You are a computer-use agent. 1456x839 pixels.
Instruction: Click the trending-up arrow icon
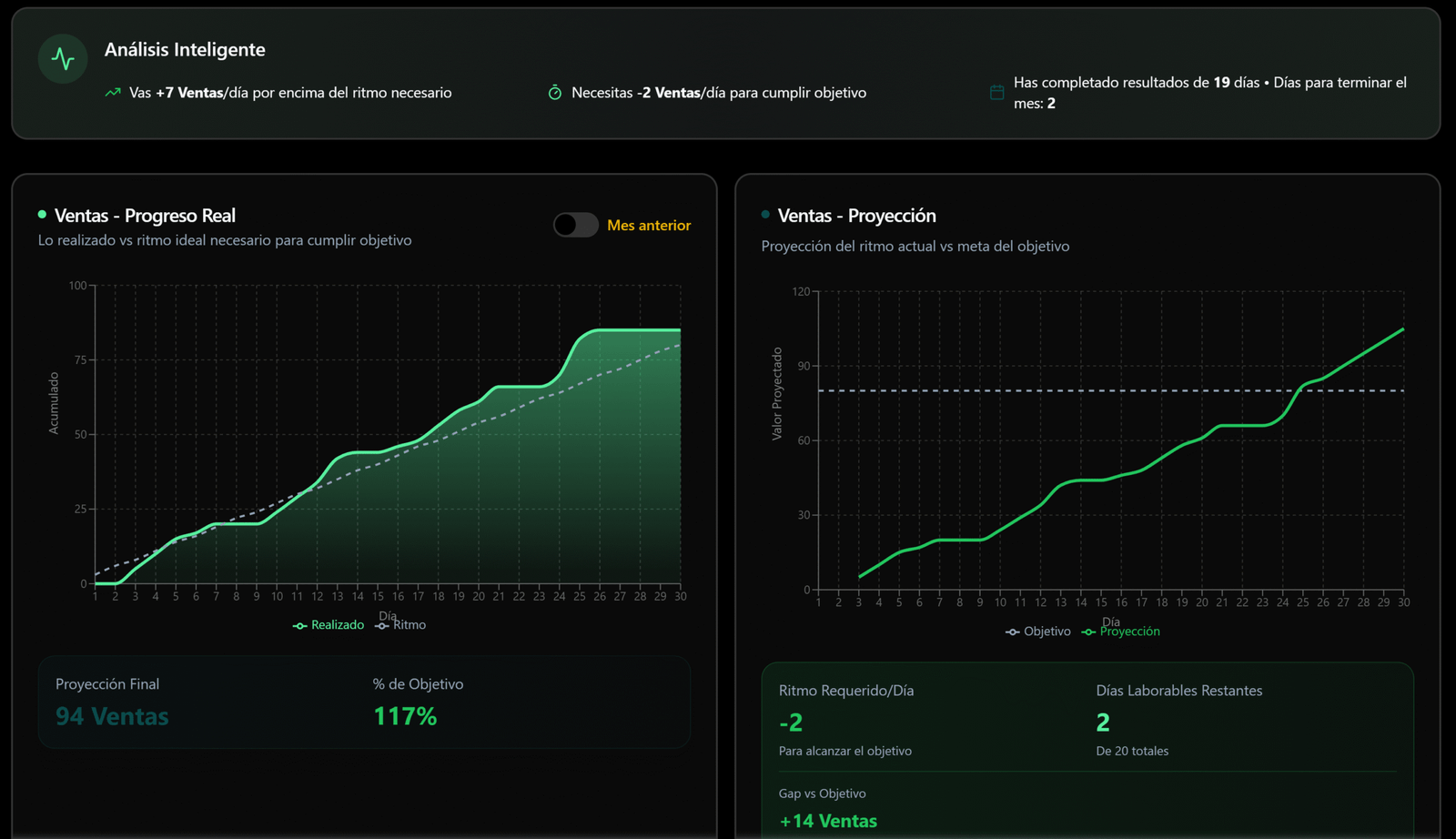pos(113,93)
